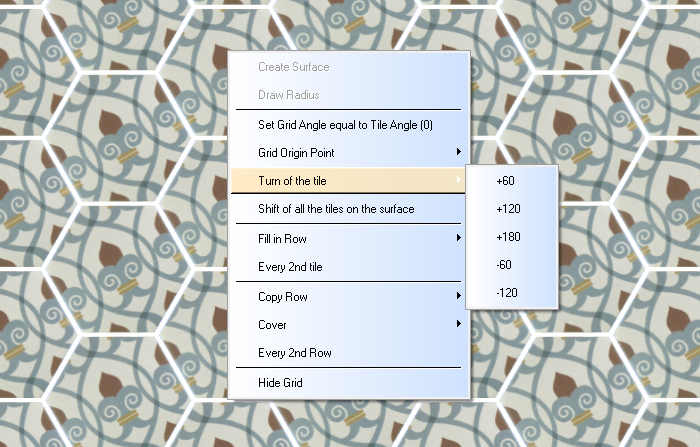Click the Cover menu entry
The width and height of the screenshot is (700, 447).
tap(272, 325)
